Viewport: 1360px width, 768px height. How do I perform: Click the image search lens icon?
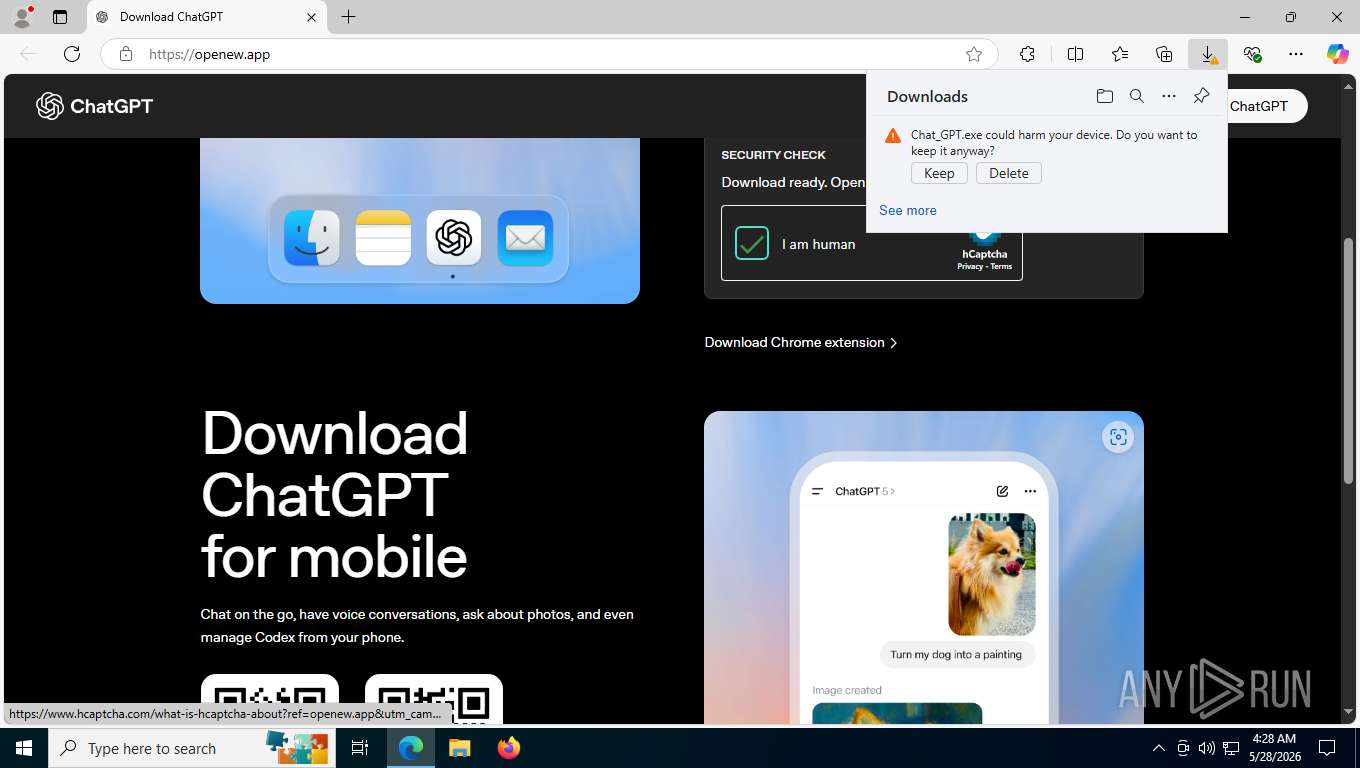(1118, 437)
